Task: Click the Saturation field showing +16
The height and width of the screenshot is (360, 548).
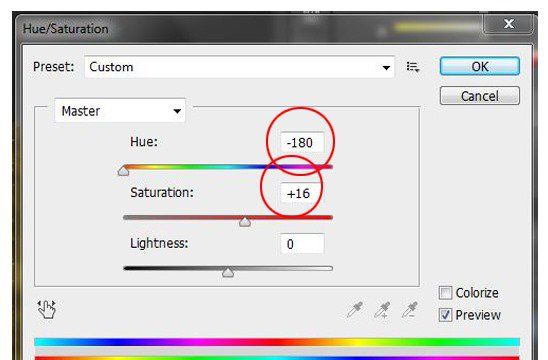Action: (301, 193)
